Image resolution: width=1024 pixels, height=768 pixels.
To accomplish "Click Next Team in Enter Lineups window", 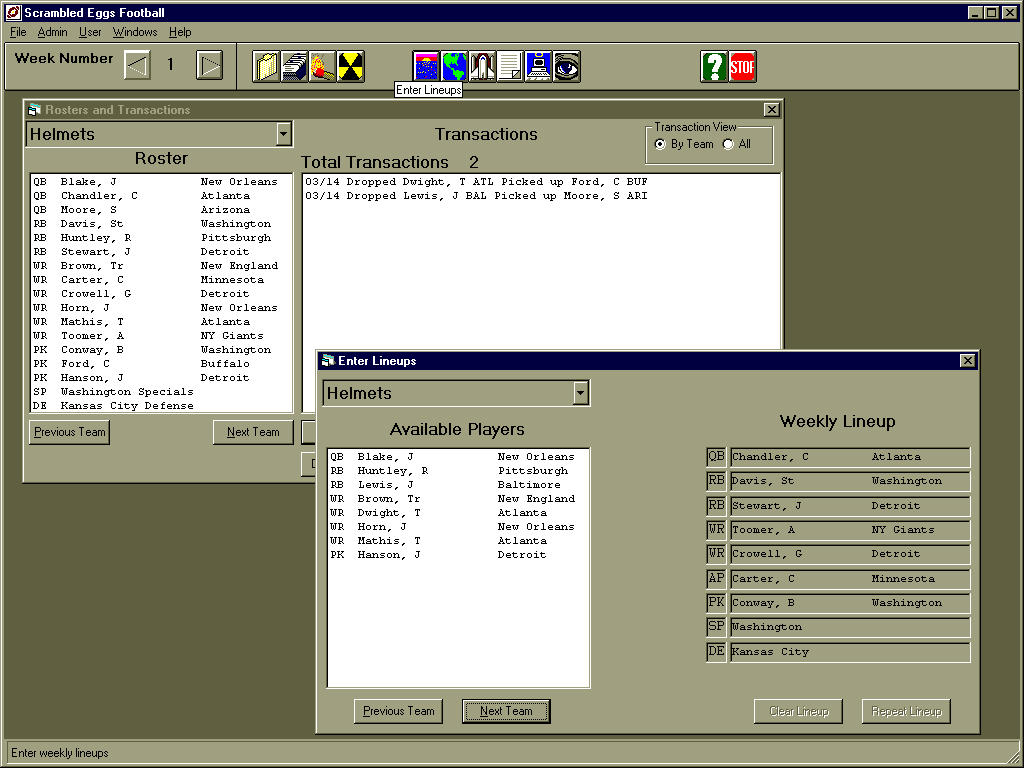I will [x=506, y=711].
